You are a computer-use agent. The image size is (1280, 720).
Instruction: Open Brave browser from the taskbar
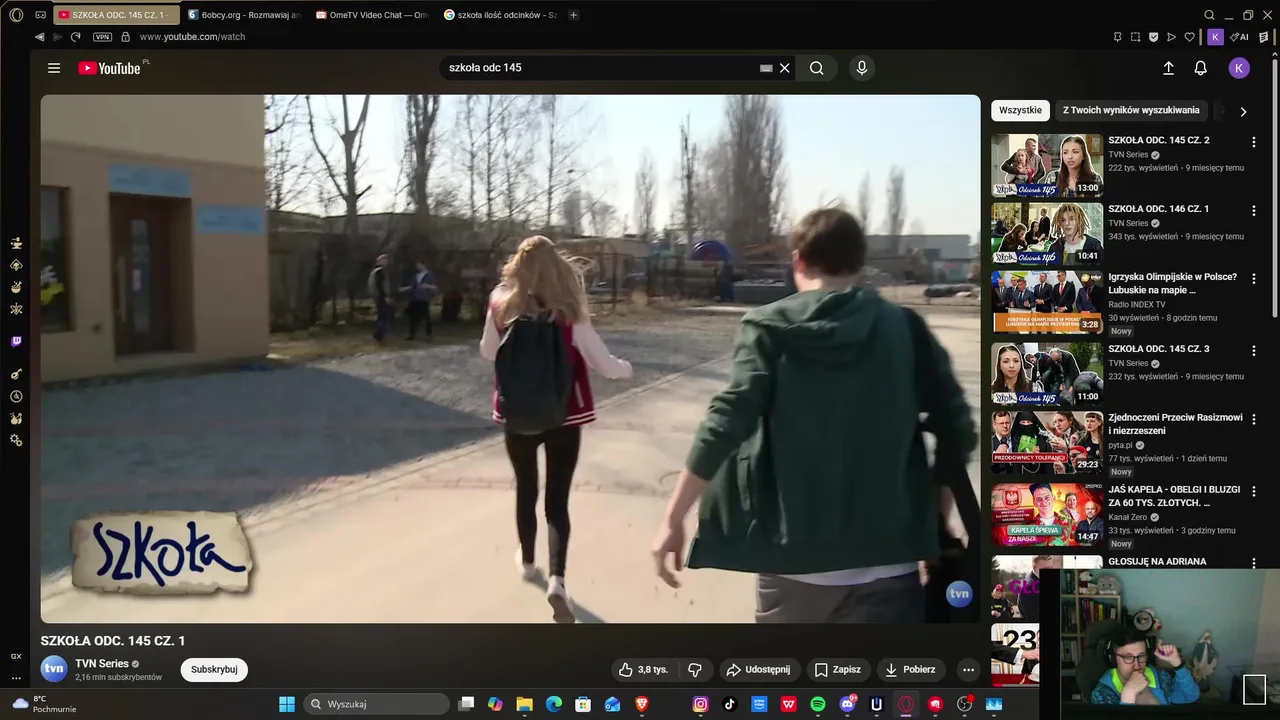pos(642,704)
